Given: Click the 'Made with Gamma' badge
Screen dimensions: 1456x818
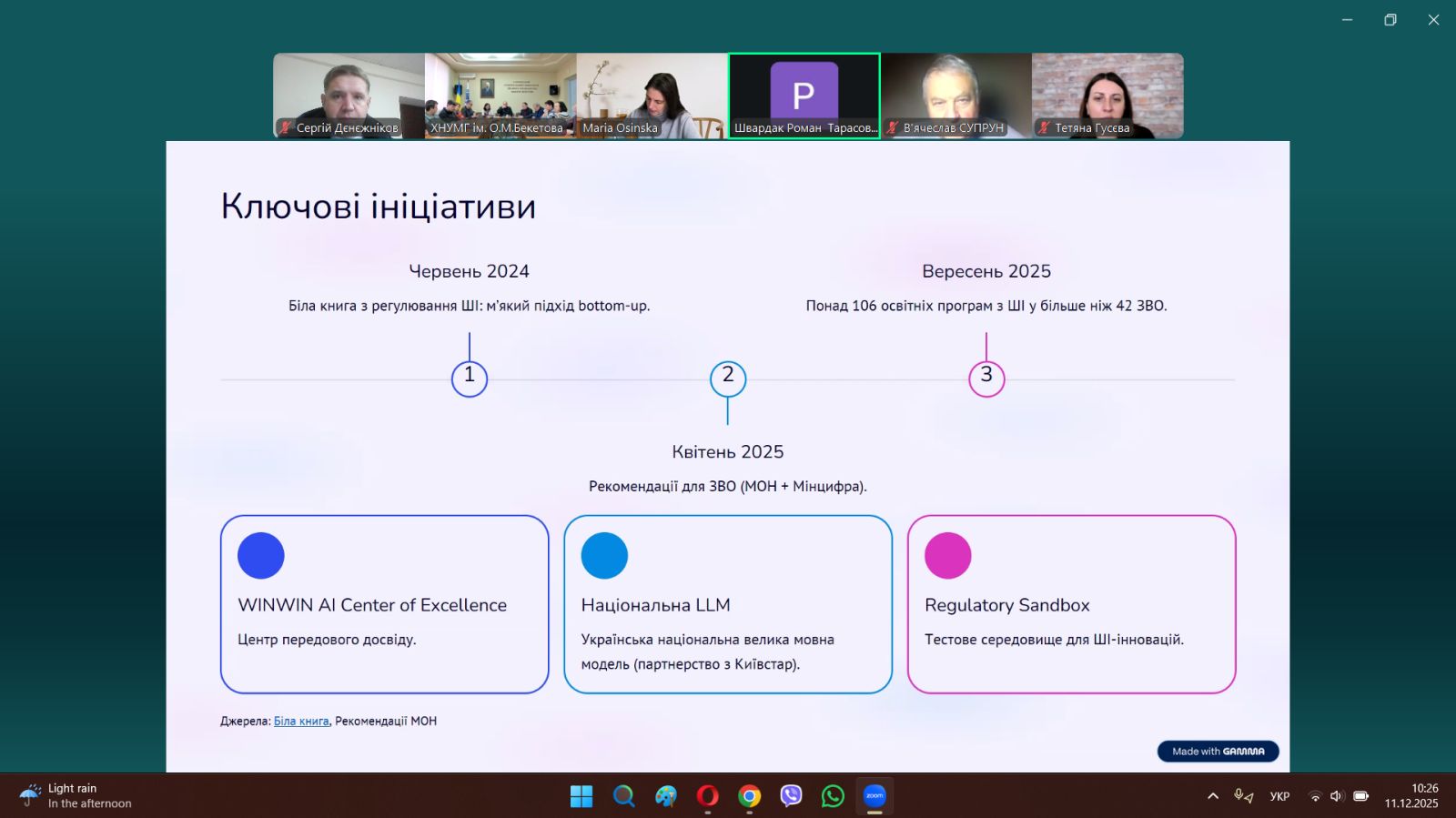Looking at the screenshot, I should (1218, 752).
